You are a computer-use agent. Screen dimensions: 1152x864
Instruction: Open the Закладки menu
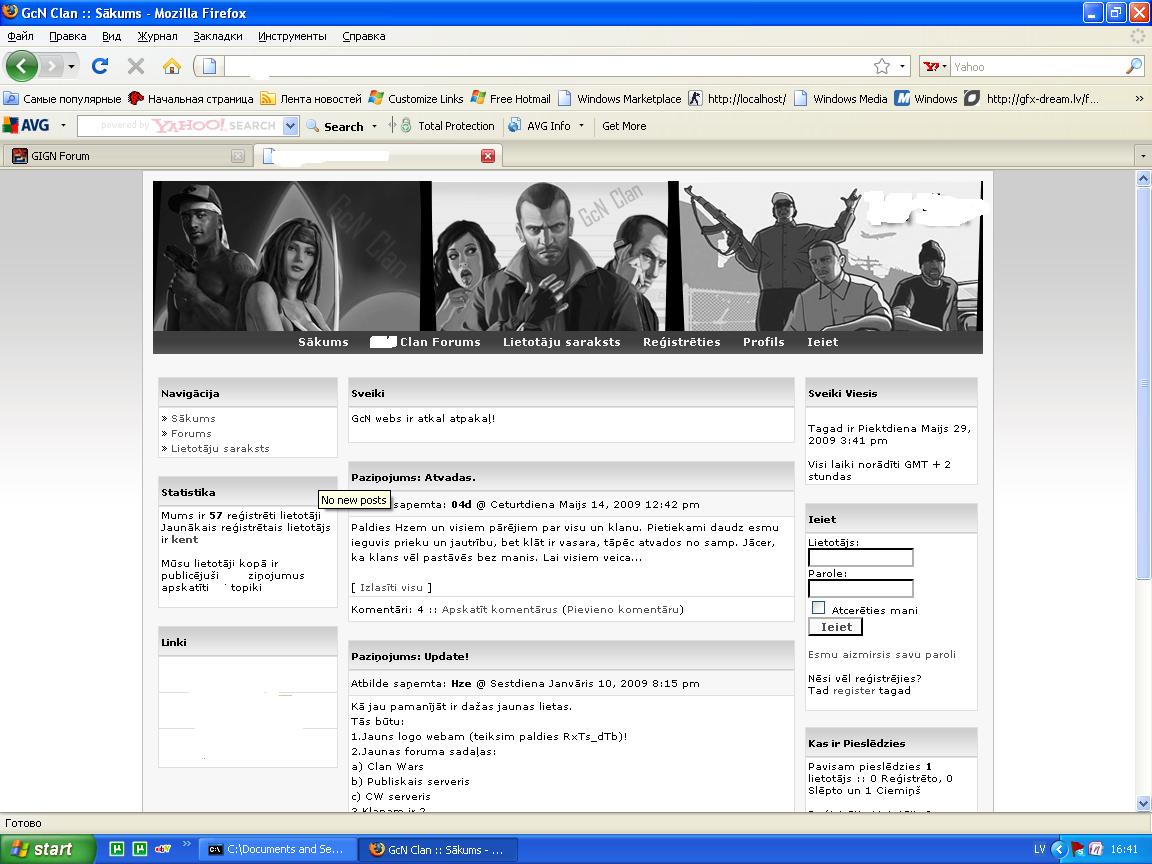217,36
